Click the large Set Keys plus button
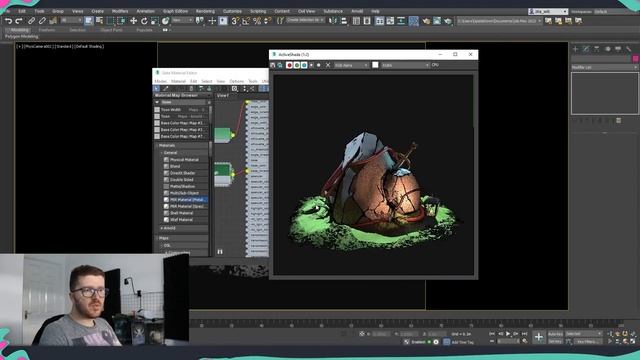Viewport: 640px width, 360px height. (x=539, y=337)
